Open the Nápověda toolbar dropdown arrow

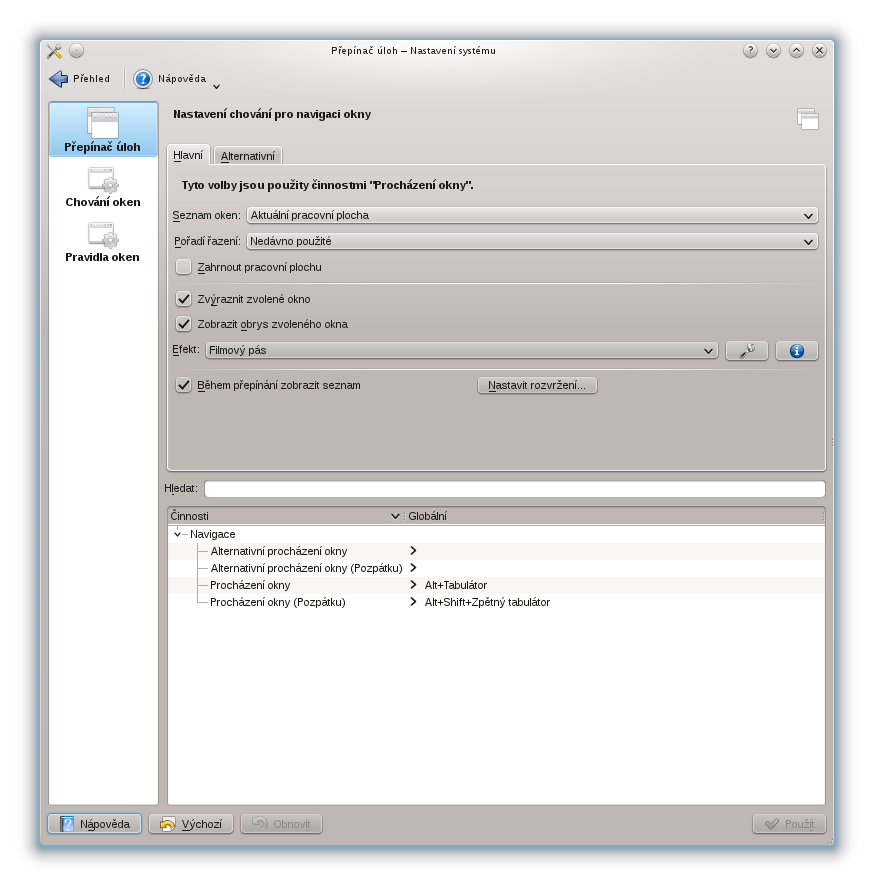click(217, 87)
